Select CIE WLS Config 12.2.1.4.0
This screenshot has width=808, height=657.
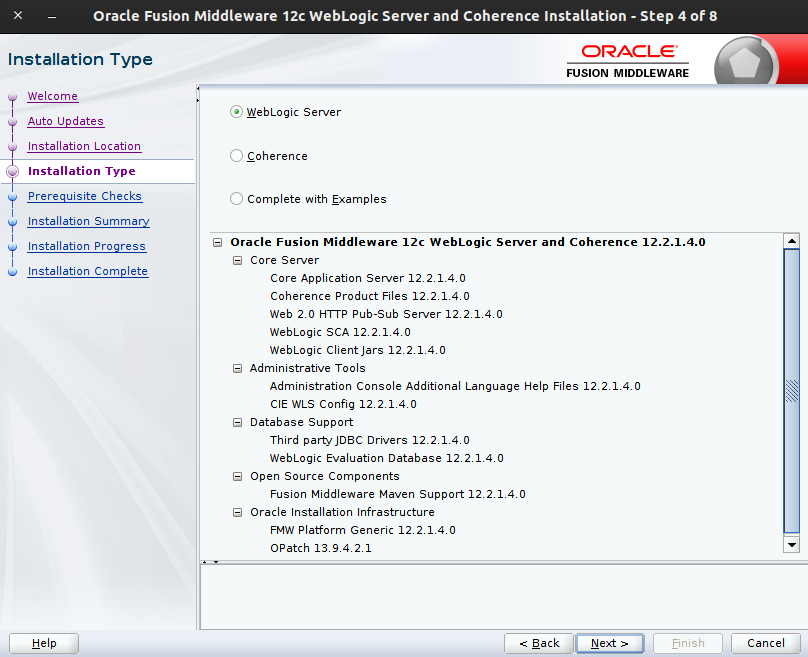tap(343, 404)
